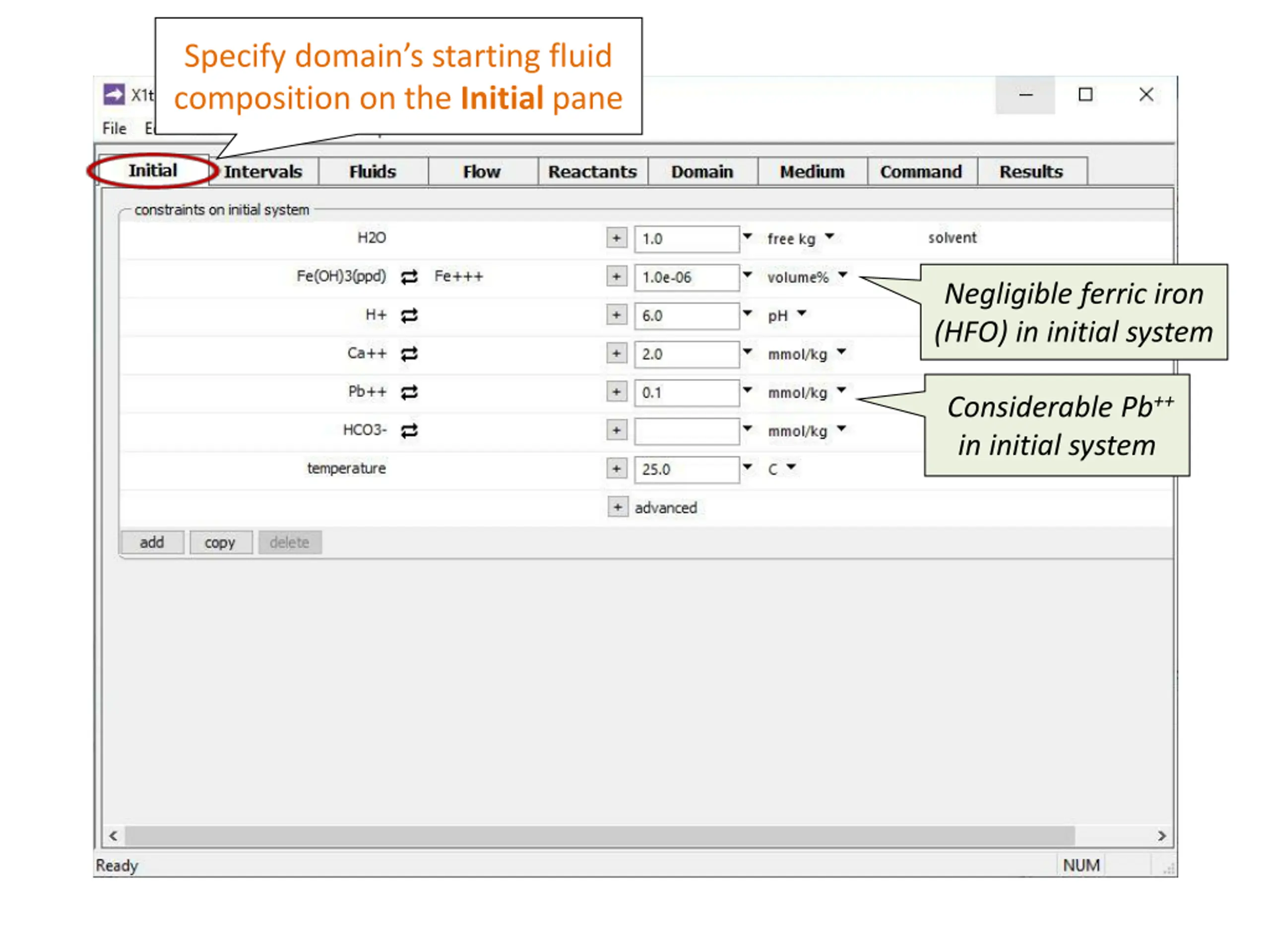This screenshot has height=952, width=1270.
Task: Click the plus button in HCO3- row
Action: click(617, 430)
